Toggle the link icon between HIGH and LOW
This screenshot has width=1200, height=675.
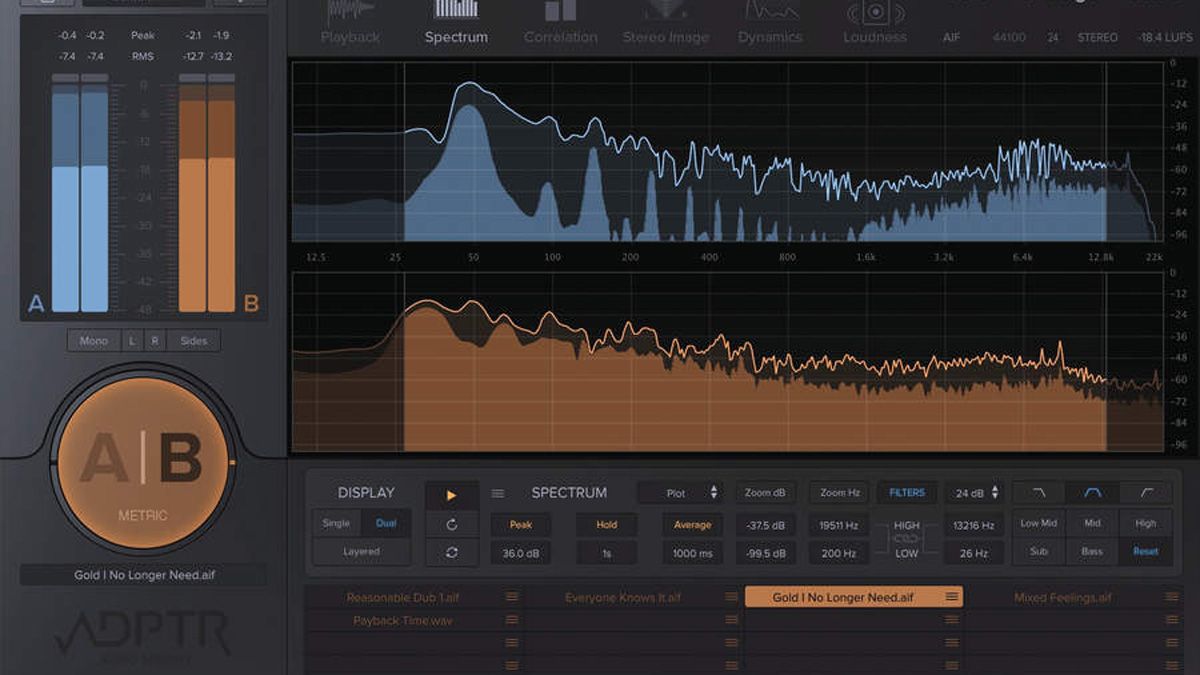coord(906,539)
